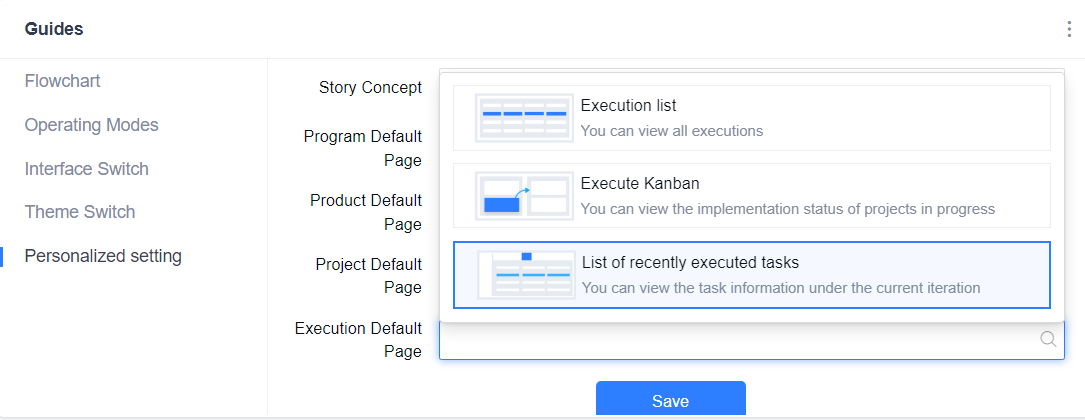The width and height of the screenshot is (1085, 420).
Task: Select the Execution list option
Action: click(751, 118)
